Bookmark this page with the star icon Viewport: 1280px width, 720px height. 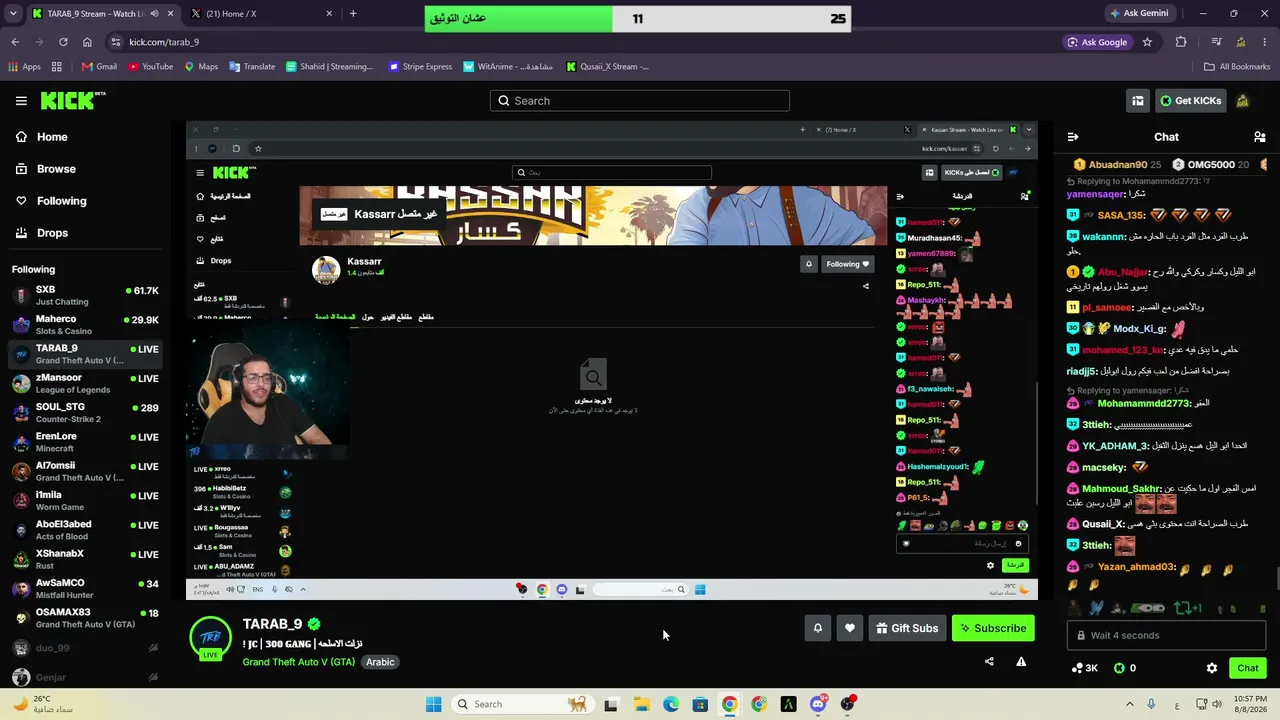pyautogui.click(x=1147, y=42)
